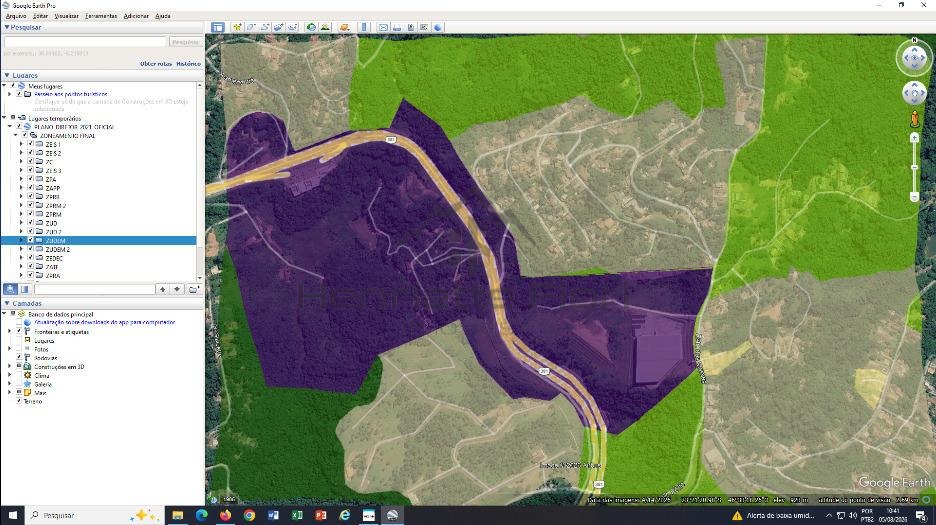The image size is (936, 525).
Task: Click the print icon in toolbar
Action: 397,27
